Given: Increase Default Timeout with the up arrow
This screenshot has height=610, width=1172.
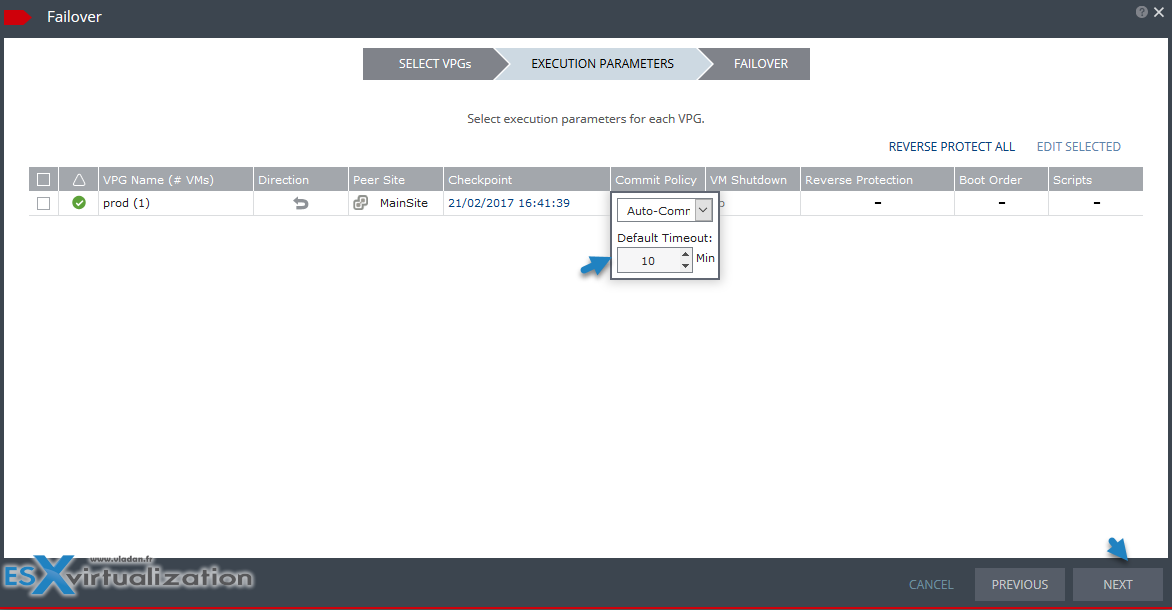Looking at the screenshot, I should [685, 254].
